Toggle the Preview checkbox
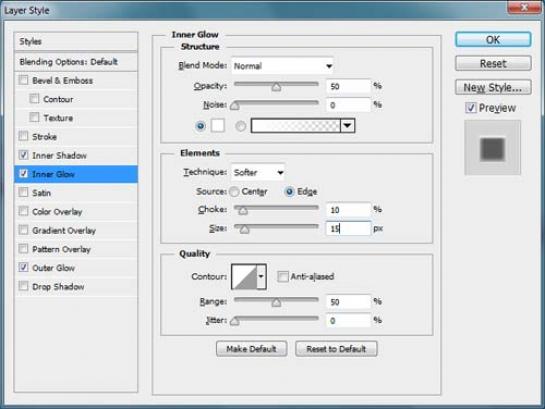This screenshot has height=409, width=545. click(471, 108)
